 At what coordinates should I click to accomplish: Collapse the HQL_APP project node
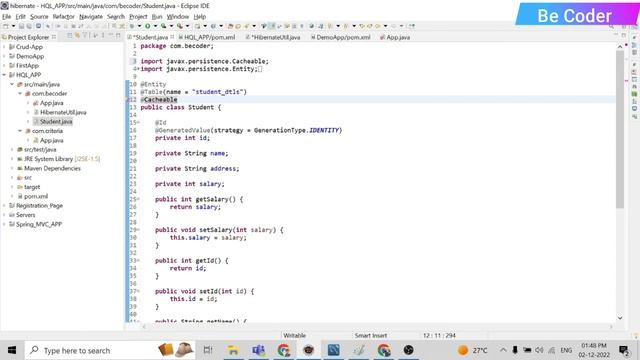(4, 75)
